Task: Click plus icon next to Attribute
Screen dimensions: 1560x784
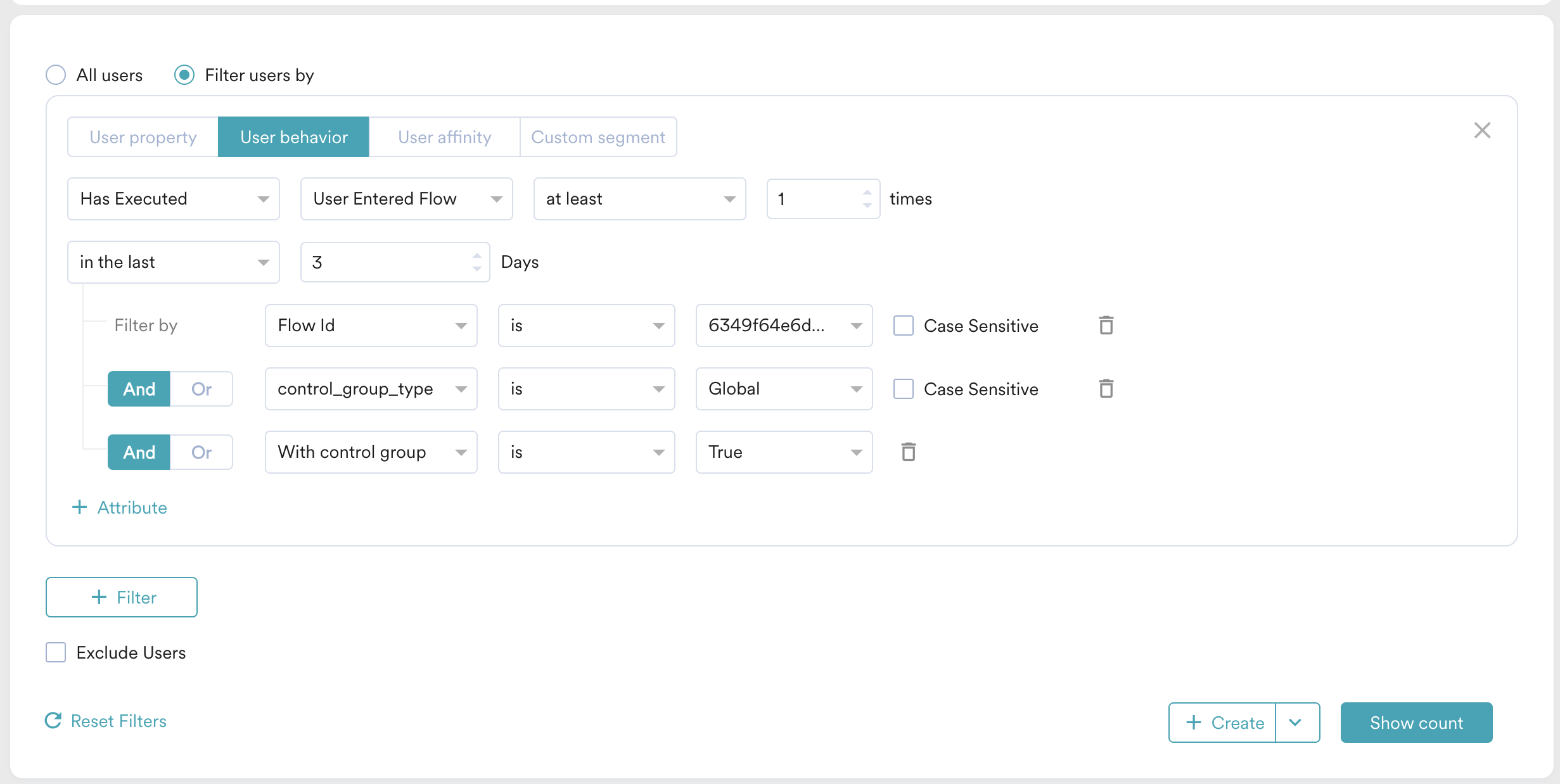Action: click(79, 507)
